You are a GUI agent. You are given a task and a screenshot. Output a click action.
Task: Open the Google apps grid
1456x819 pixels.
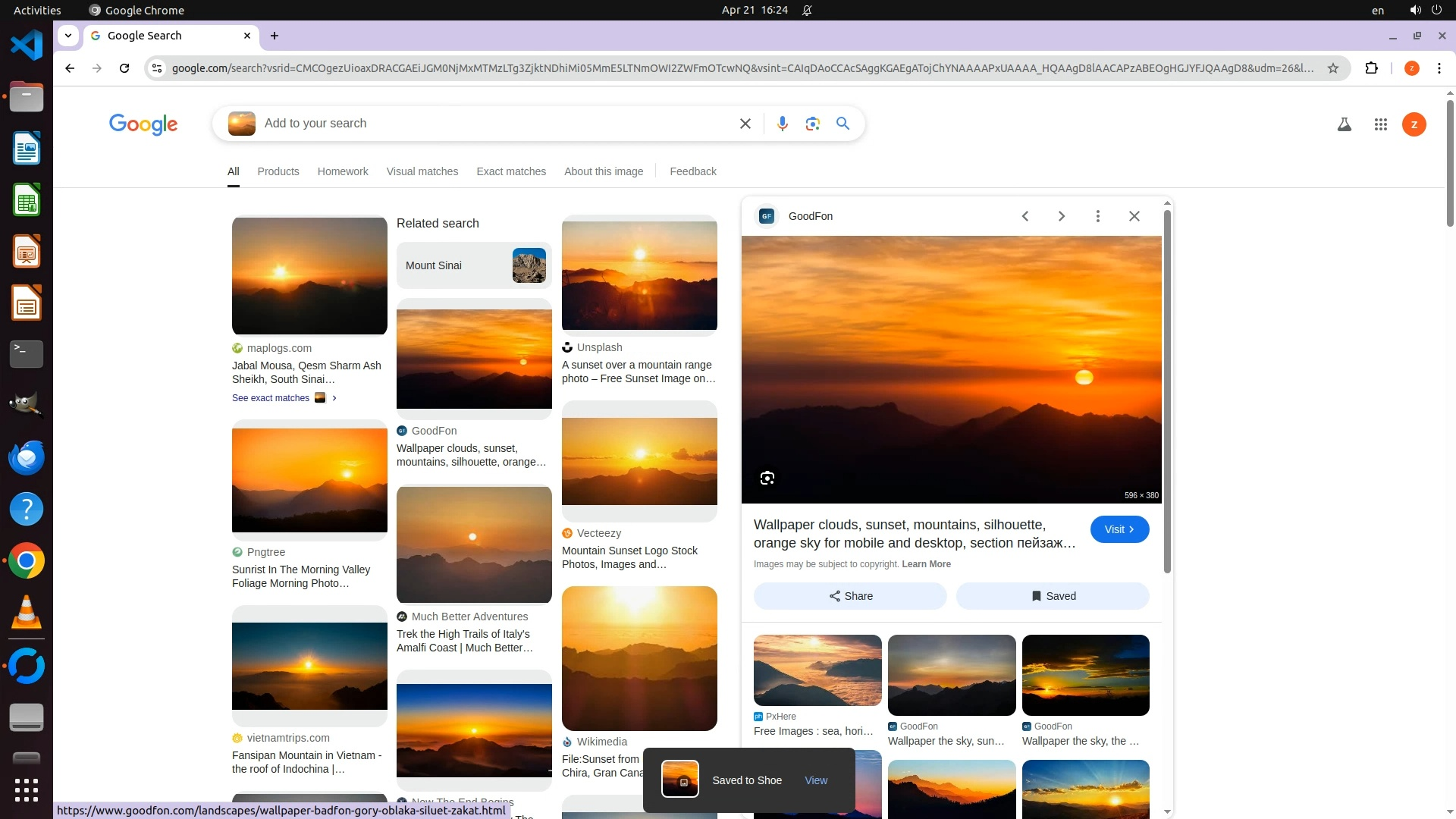[1380, 124]
